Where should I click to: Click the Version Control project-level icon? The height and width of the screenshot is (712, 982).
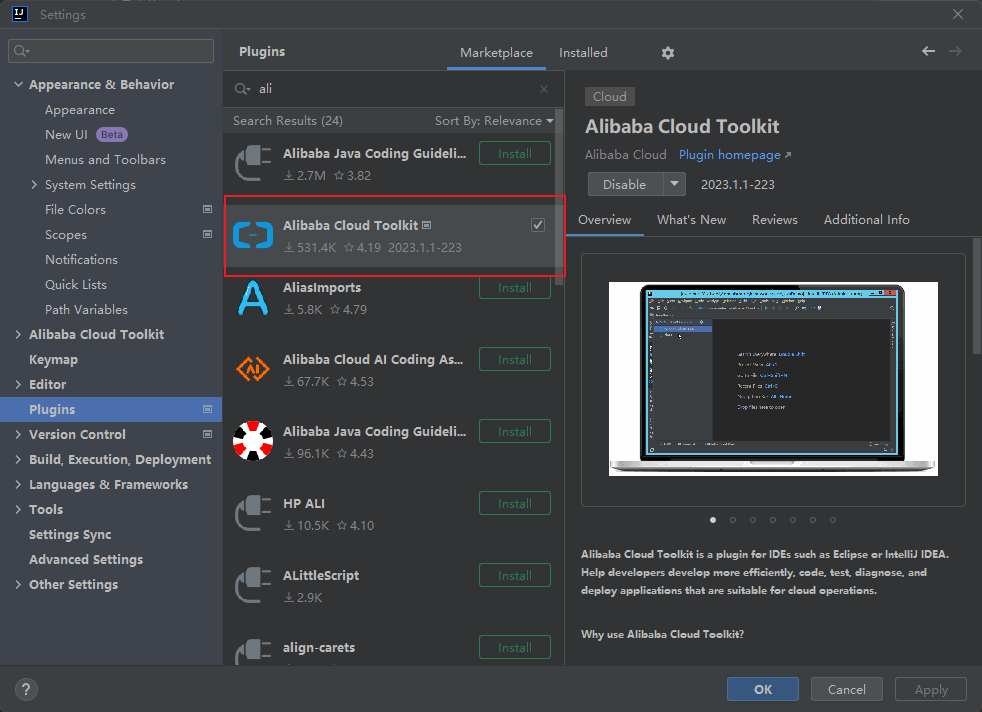point(207,434)
